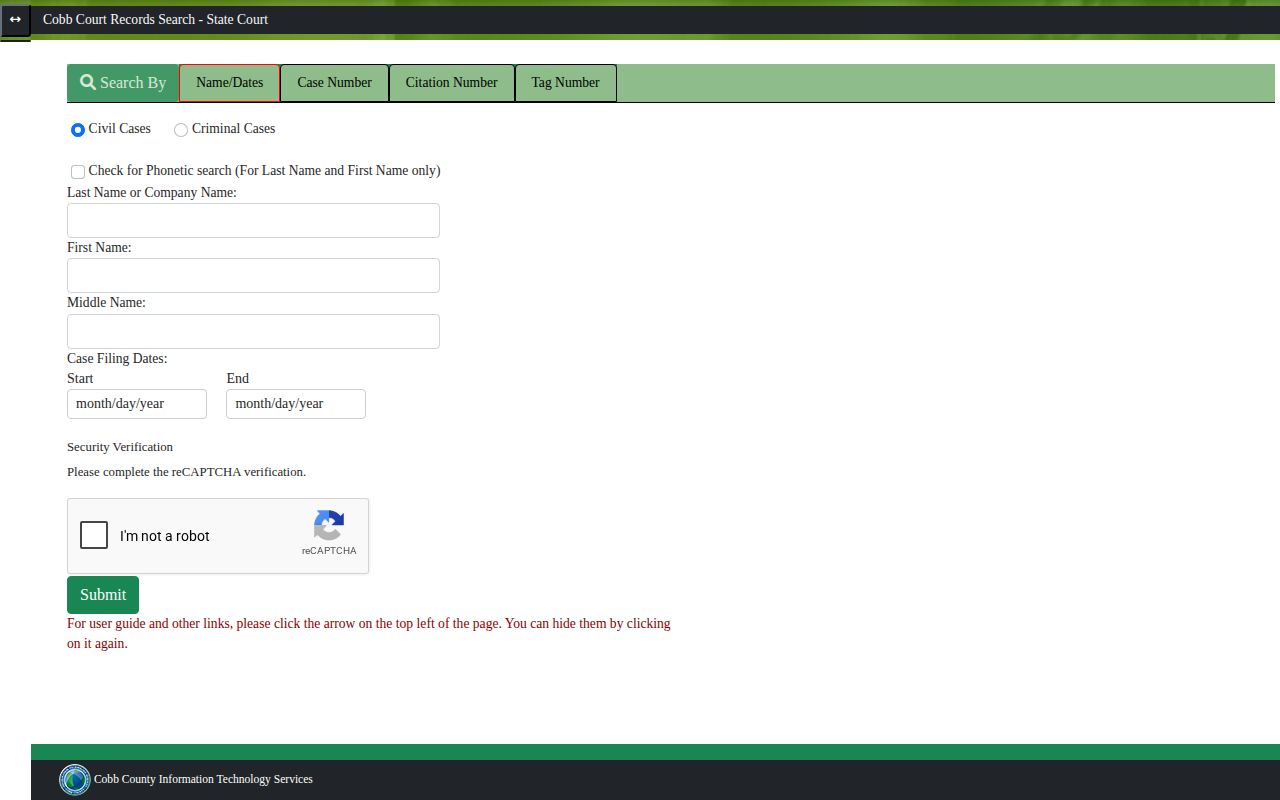
Task: Click the Start date field
Action: click(x=137, y=404)
